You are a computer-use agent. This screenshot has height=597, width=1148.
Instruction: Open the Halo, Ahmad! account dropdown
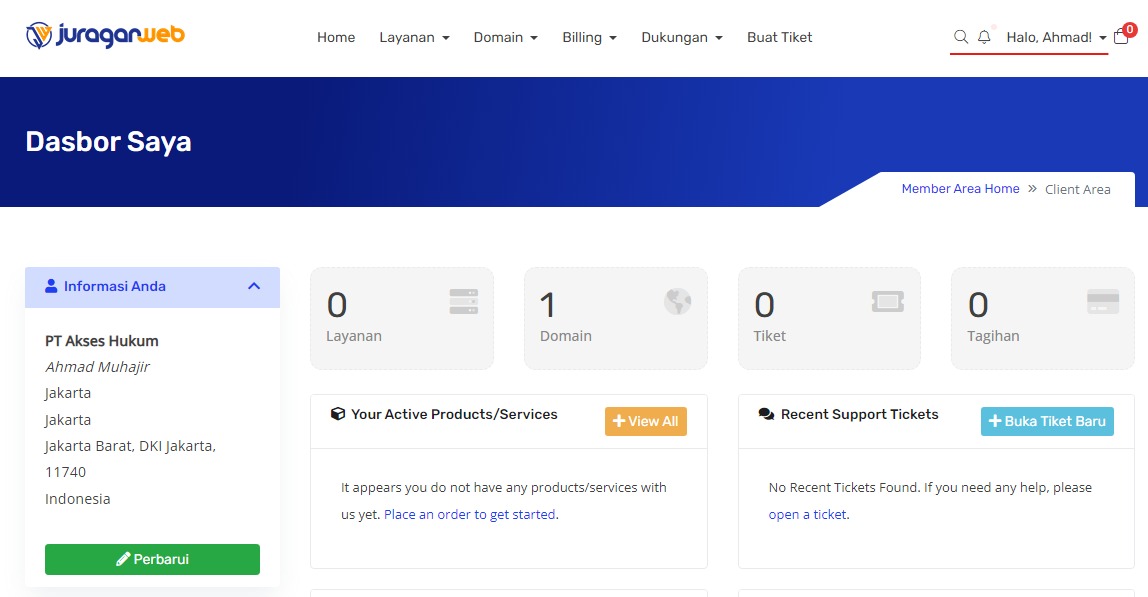(x=1056, y=38)
